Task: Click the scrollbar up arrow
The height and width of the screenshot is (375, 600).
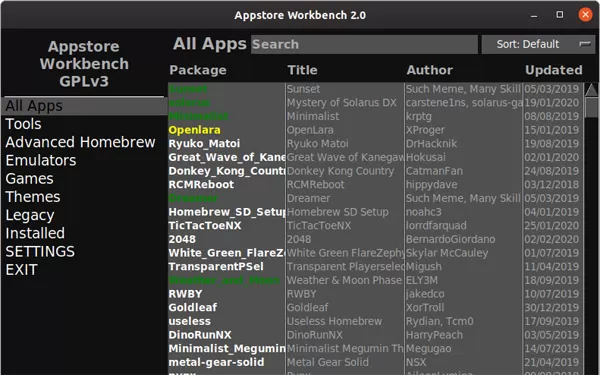Action: [x=591, y=90]
